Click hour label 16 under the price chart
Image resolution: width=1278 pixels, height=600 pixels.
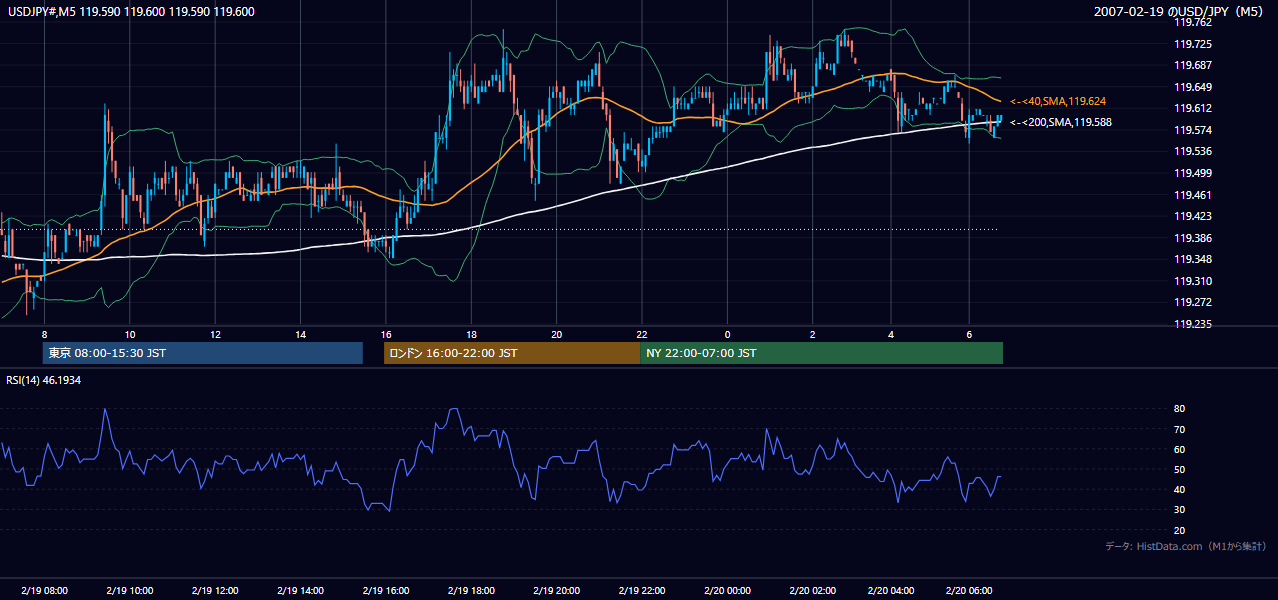pyautogui.click(x=386, y=334)
